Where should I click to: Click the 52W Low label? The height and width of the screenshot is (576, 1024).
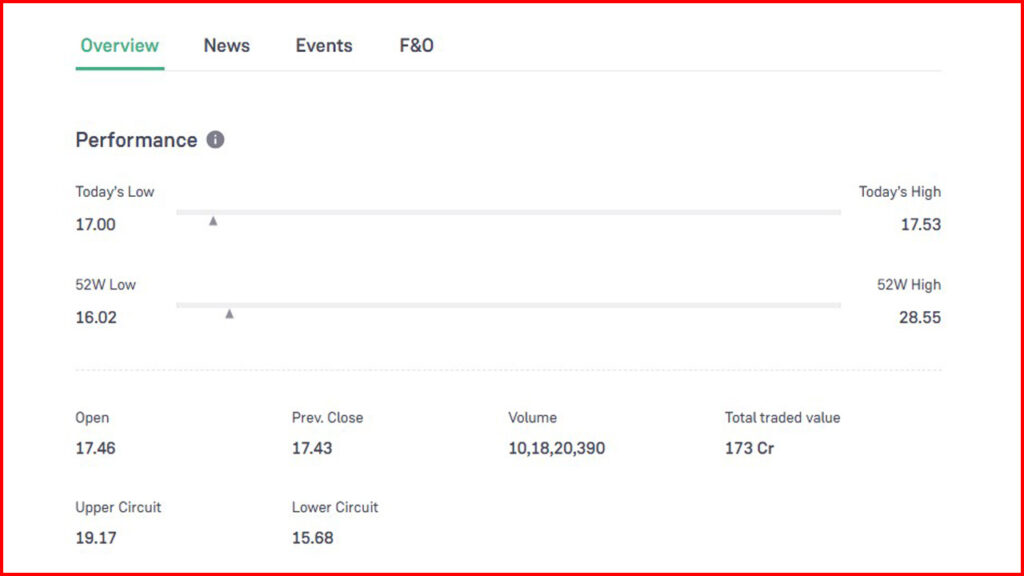pos(106,285)
